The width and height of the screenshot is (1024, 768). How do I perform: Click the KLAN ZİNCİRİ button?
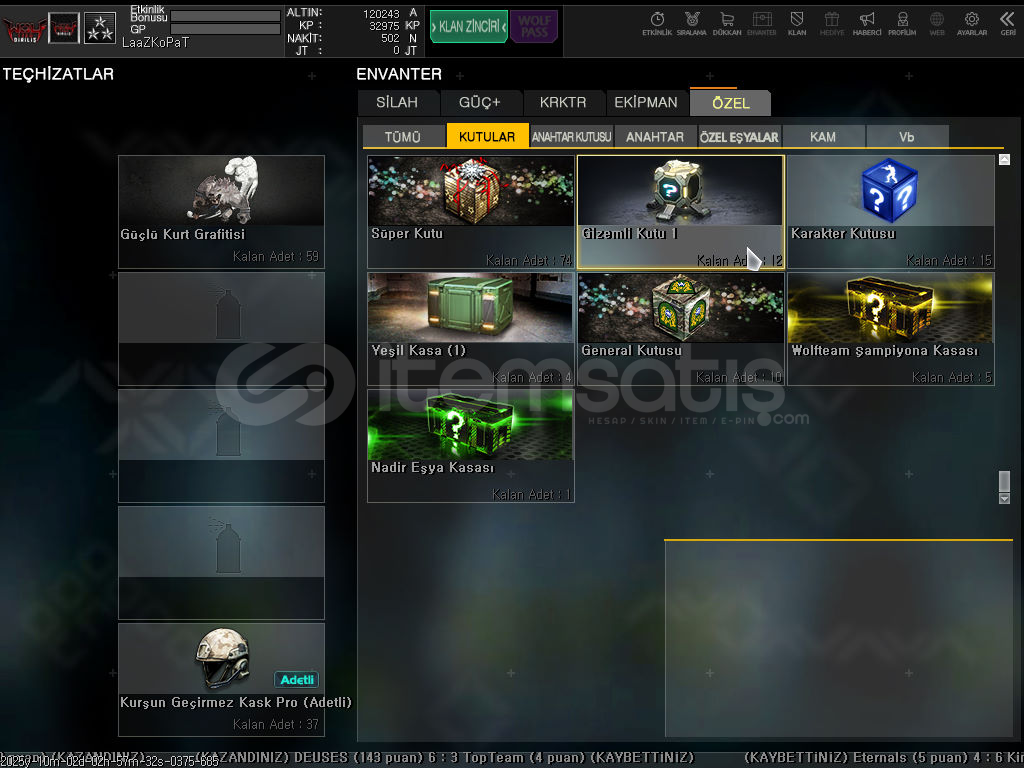(469, 27)
